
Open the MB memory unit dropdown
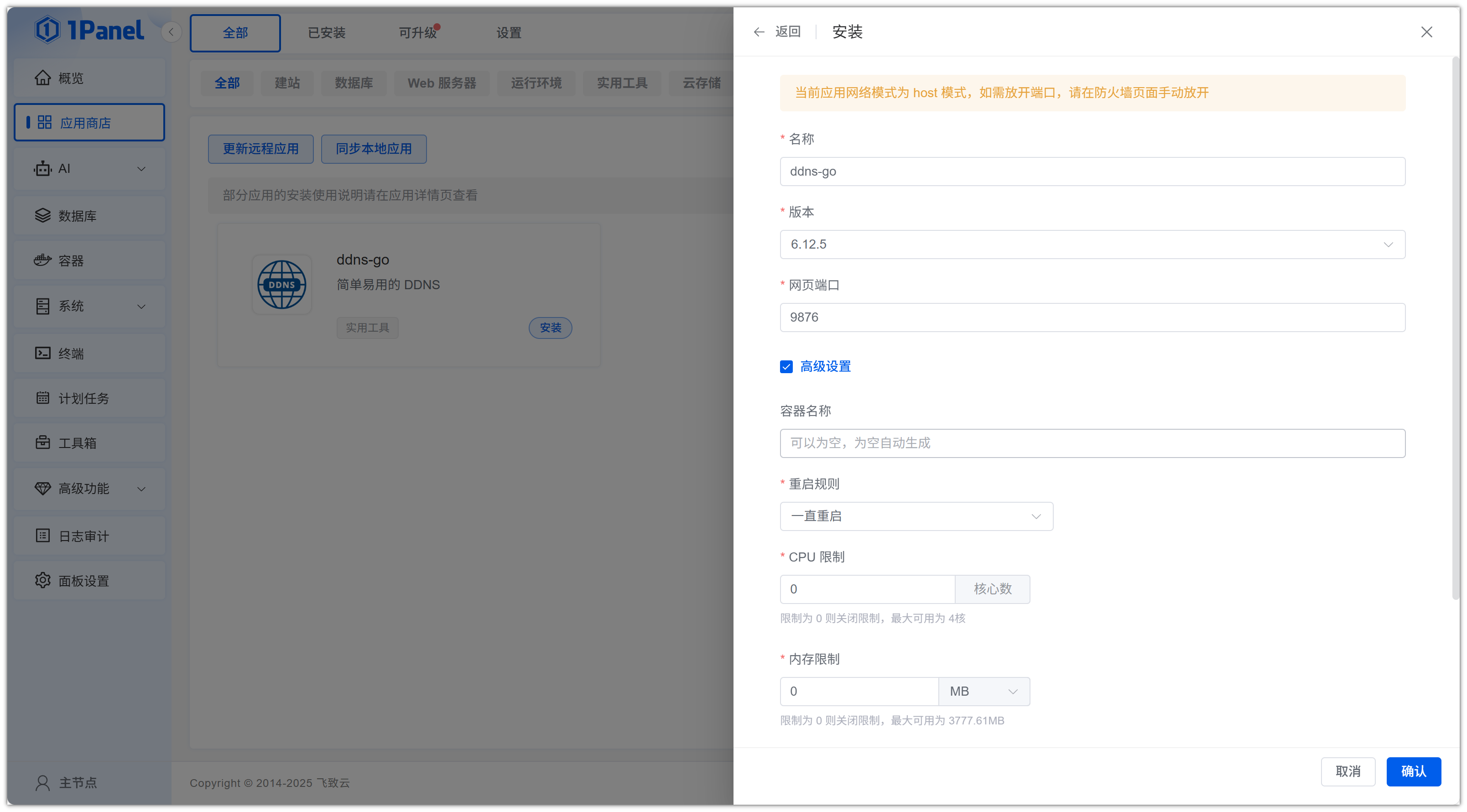coord(983,691)
